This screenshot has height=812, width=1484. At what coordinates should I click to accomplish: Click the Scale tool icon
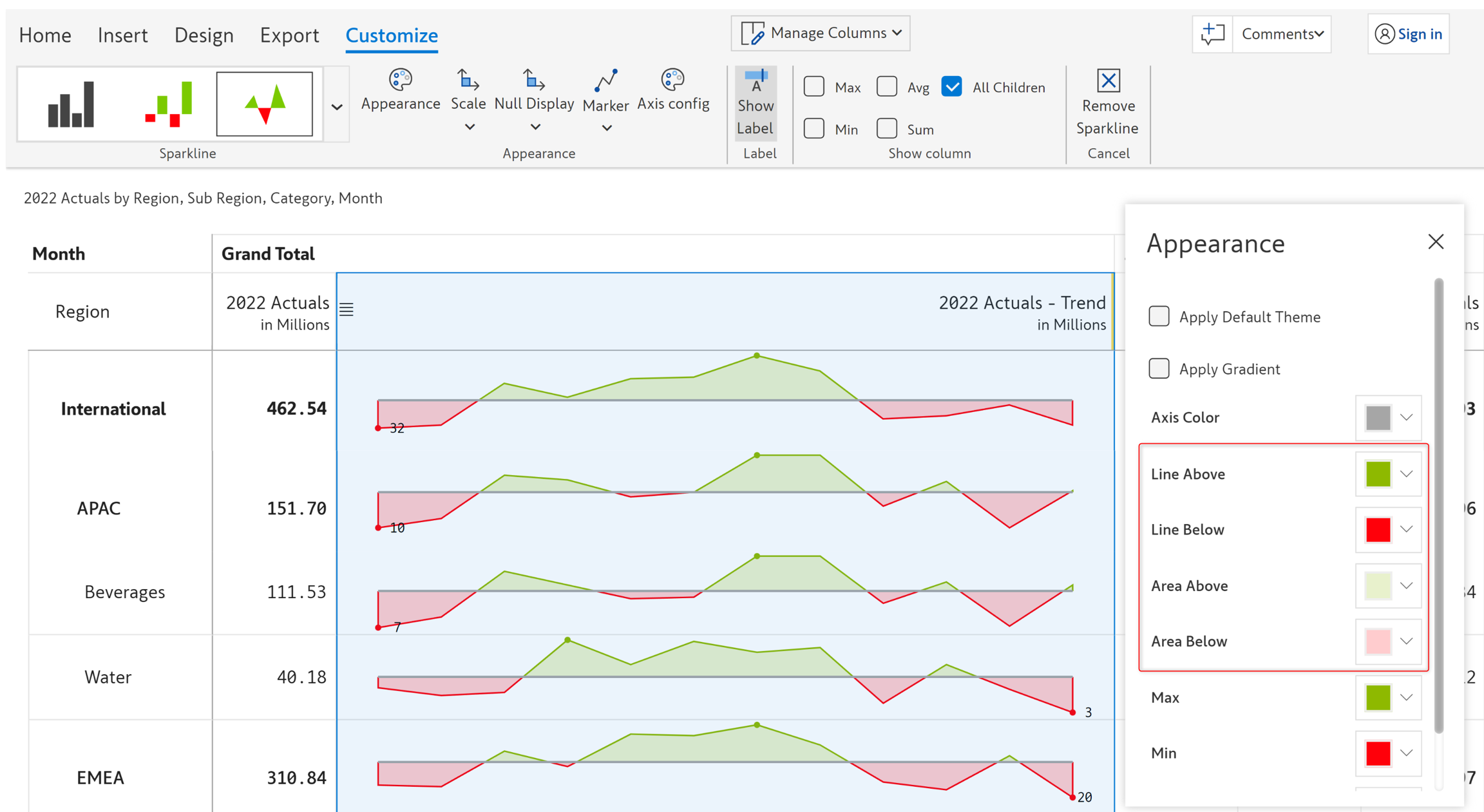click(x=468, y=80)
